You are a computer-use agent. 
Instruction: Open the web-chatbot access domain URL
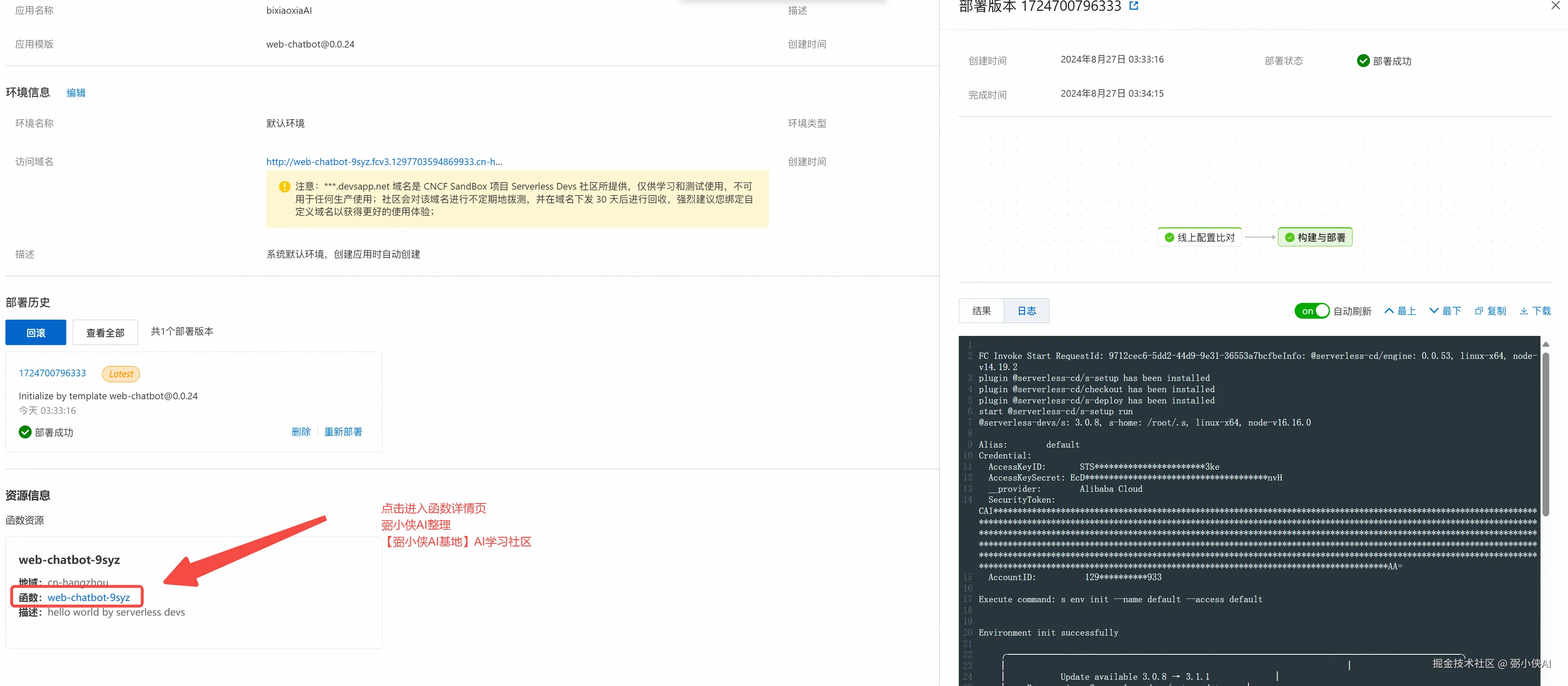click(x=384, y=162)
